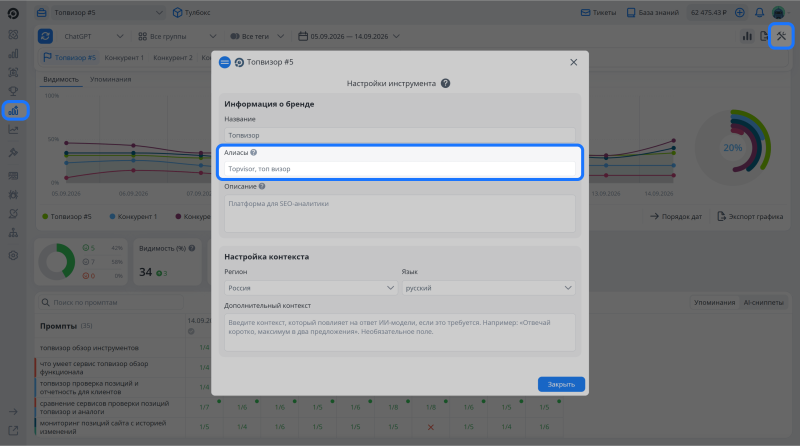Click the Экспорт графика button
The image size is (800, 446).
(750, 216)
